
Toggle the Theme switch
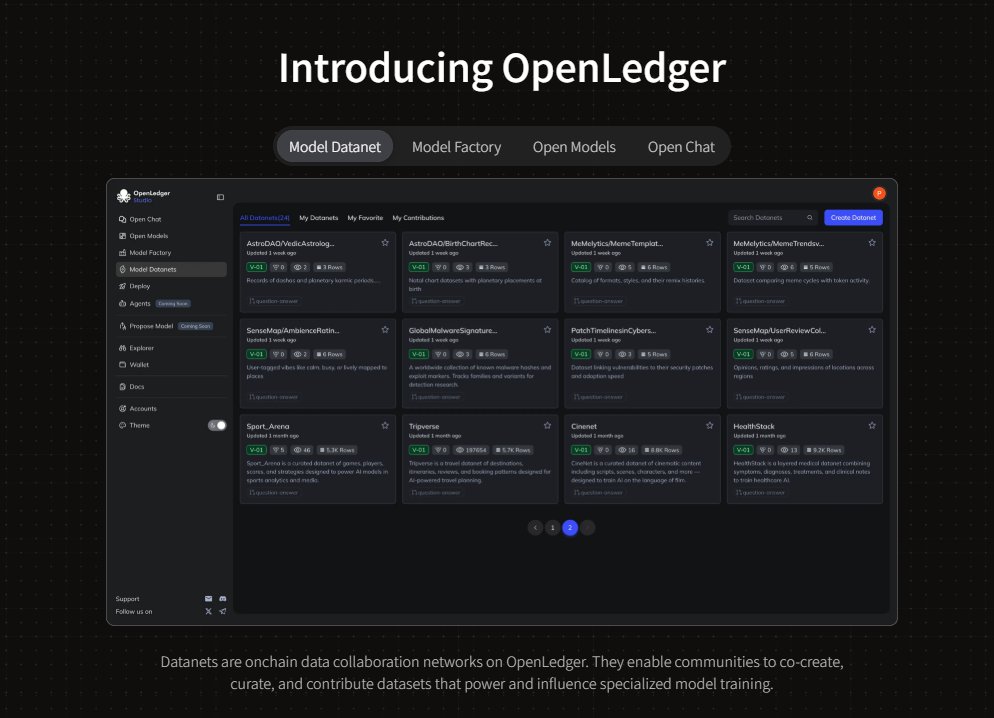(x=217, y=425)
